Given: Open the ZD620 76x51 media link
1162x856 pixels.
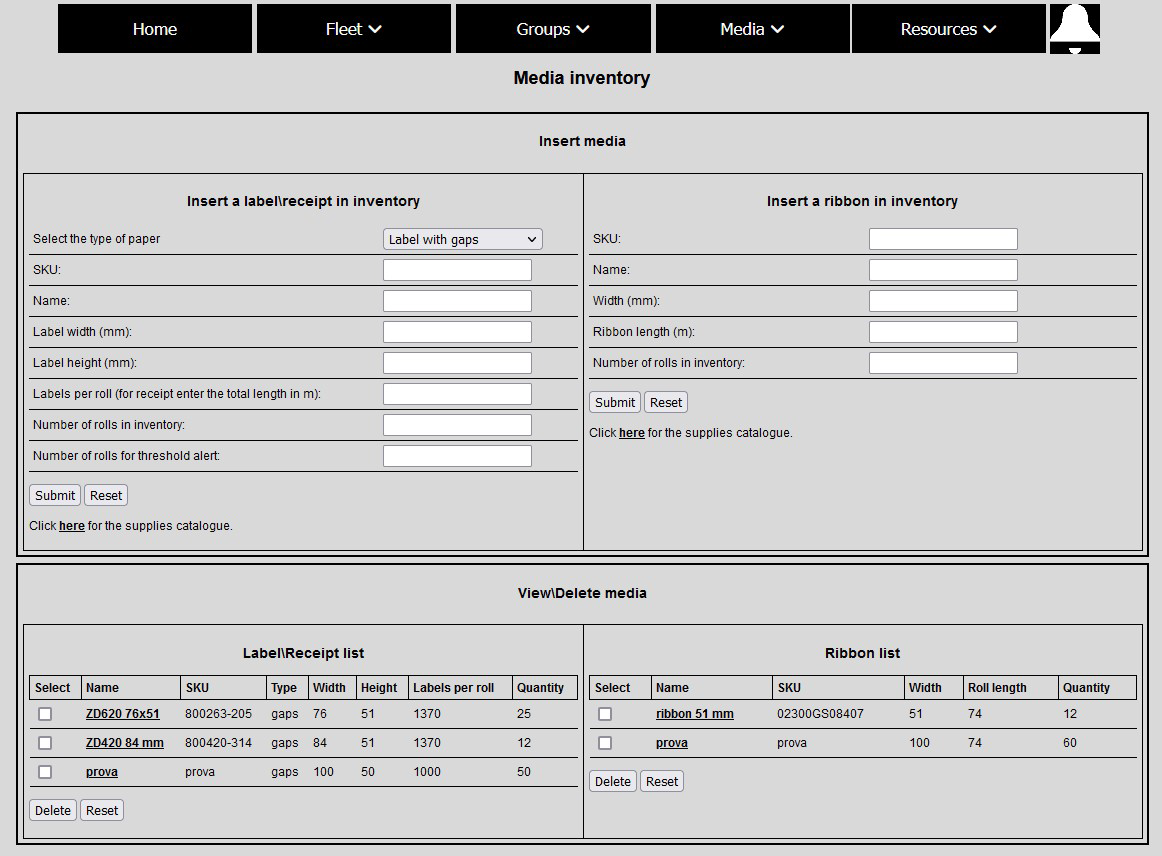Looking at the screenshot, I should click(x=122, y=714).
